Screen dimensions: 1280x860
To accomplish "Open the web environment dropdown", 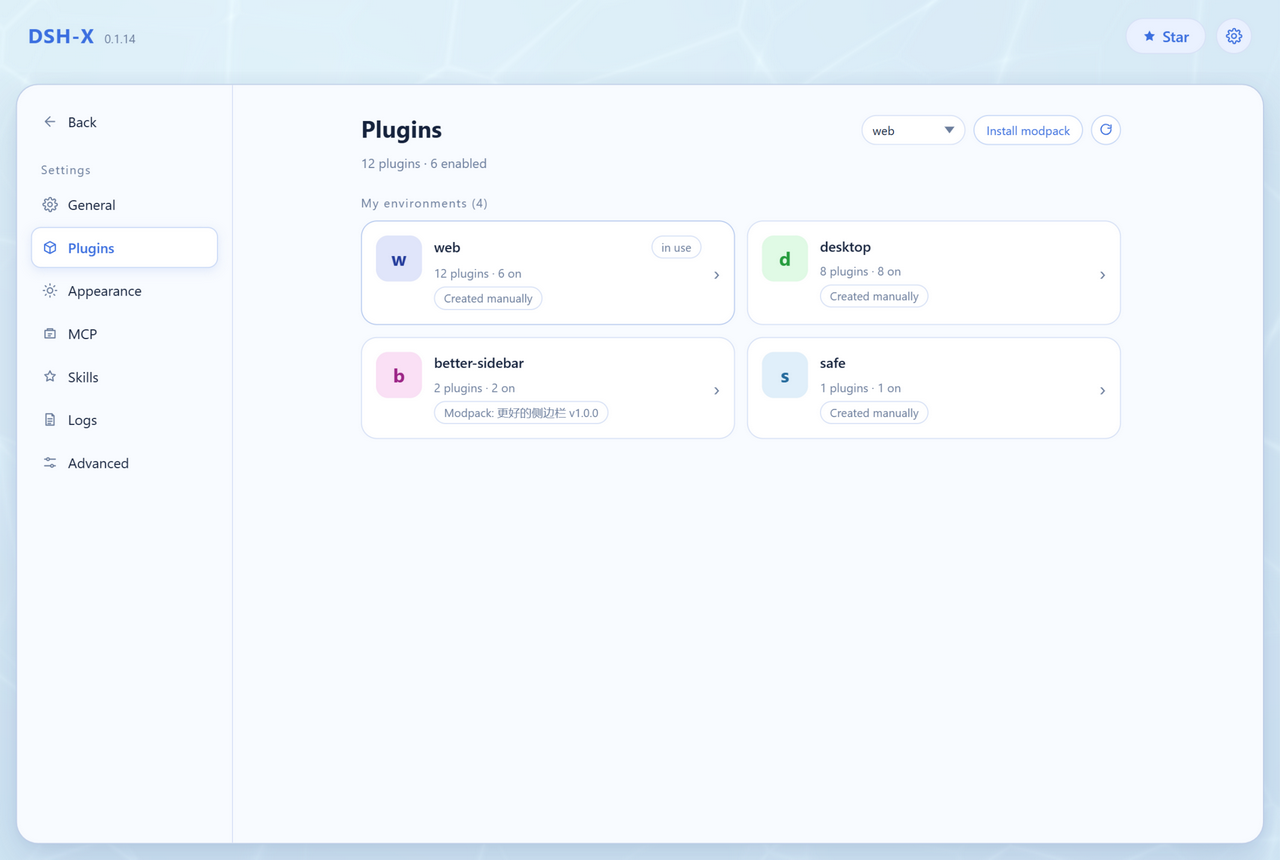I will [913, 130].
